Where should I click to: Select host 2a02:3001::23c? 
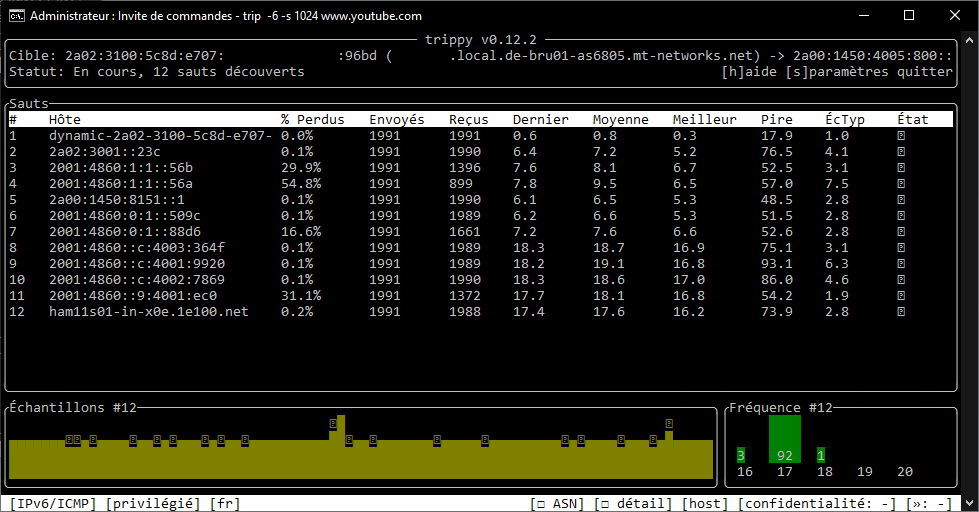(x=105, y=152)
